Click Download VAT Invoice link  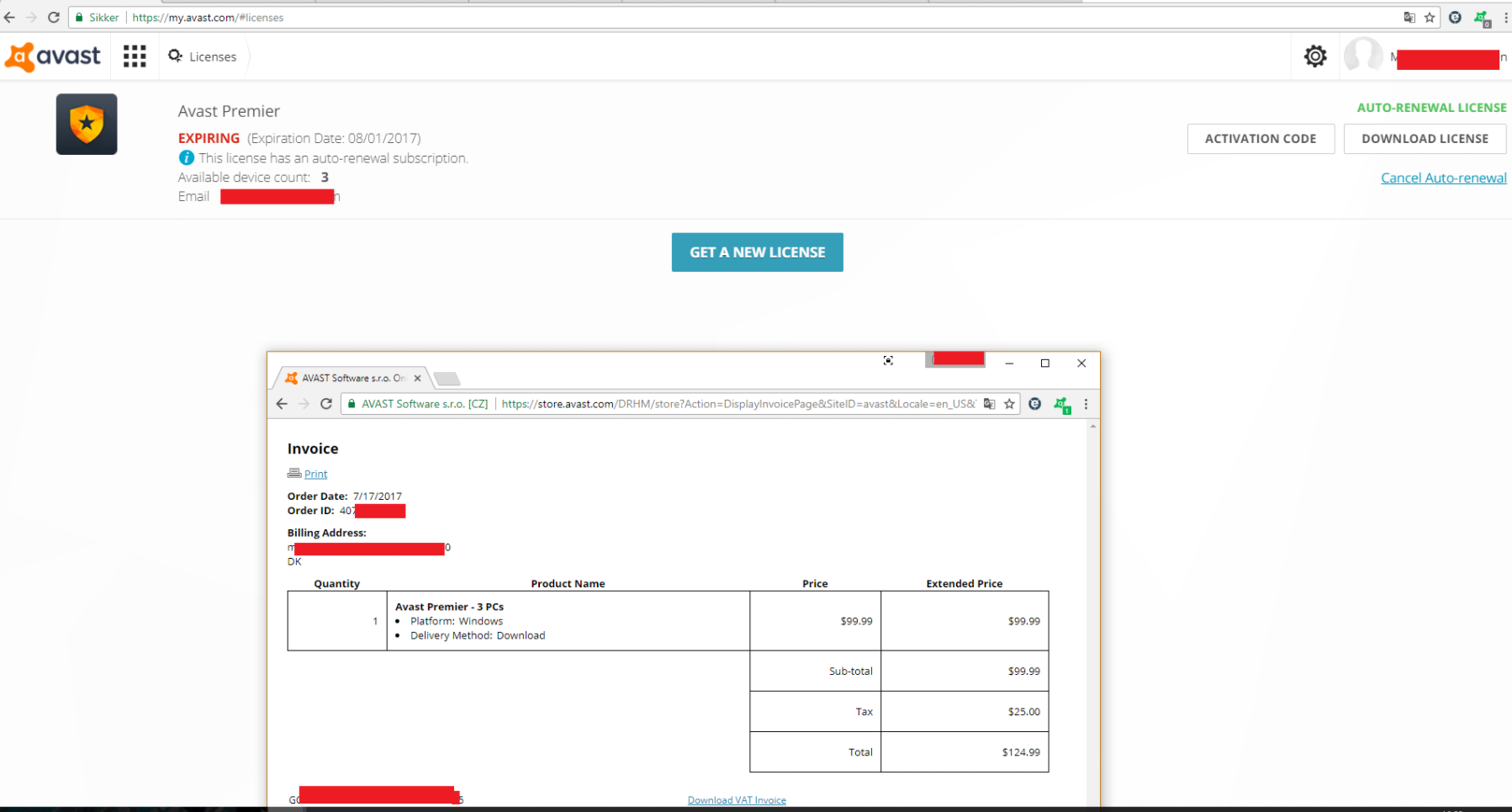click(x=737, y=800)
